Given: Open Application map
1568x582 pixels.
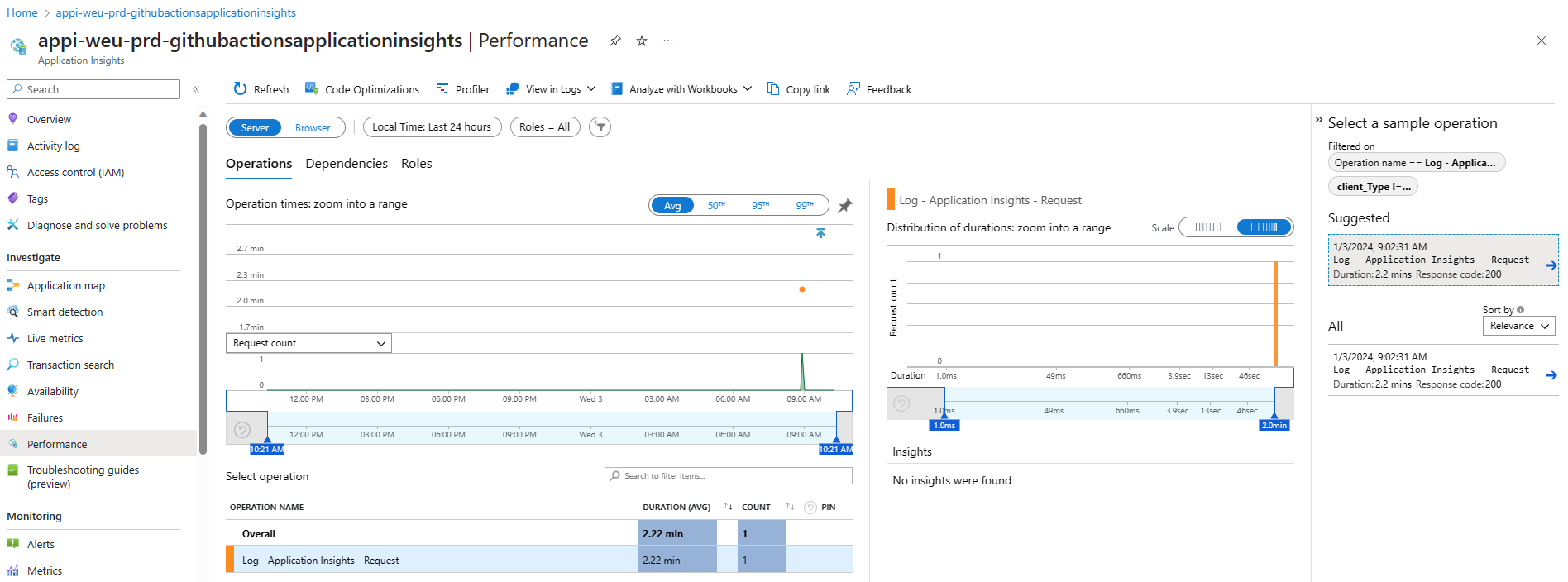Looking at the screenshot, I should click(66, 285).
